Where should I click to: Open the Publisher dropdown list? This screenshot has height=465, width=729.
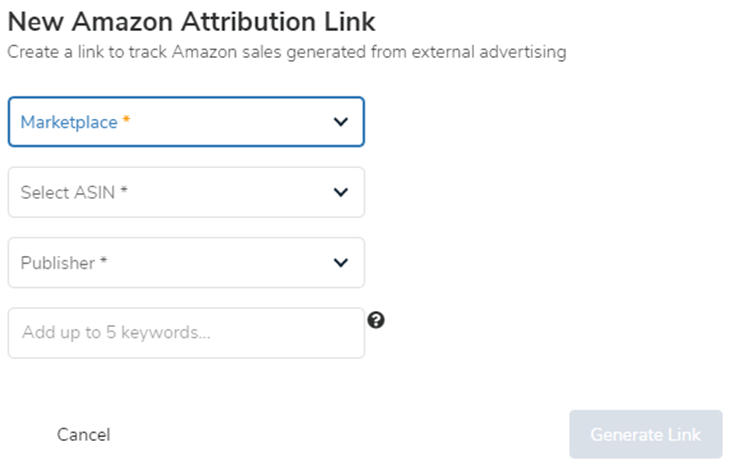(186, 263)
